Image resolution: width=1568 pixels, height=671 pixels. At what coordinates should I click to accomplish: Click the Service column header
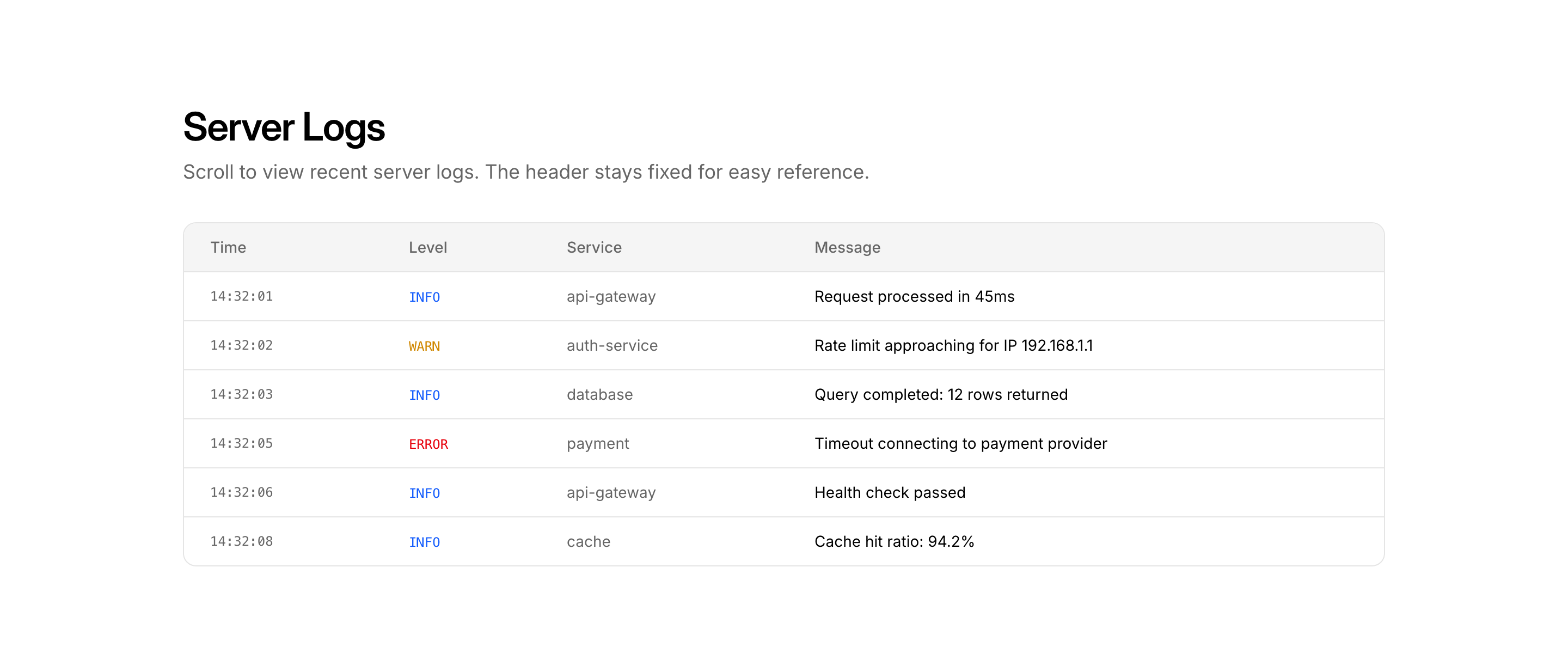(x=593, y=247)
